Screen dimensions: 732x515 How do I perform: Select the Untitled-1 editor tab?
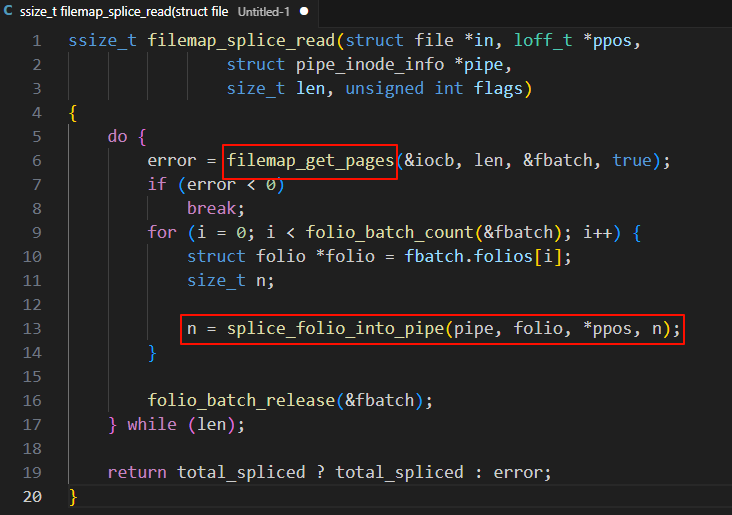pos(159,12)
